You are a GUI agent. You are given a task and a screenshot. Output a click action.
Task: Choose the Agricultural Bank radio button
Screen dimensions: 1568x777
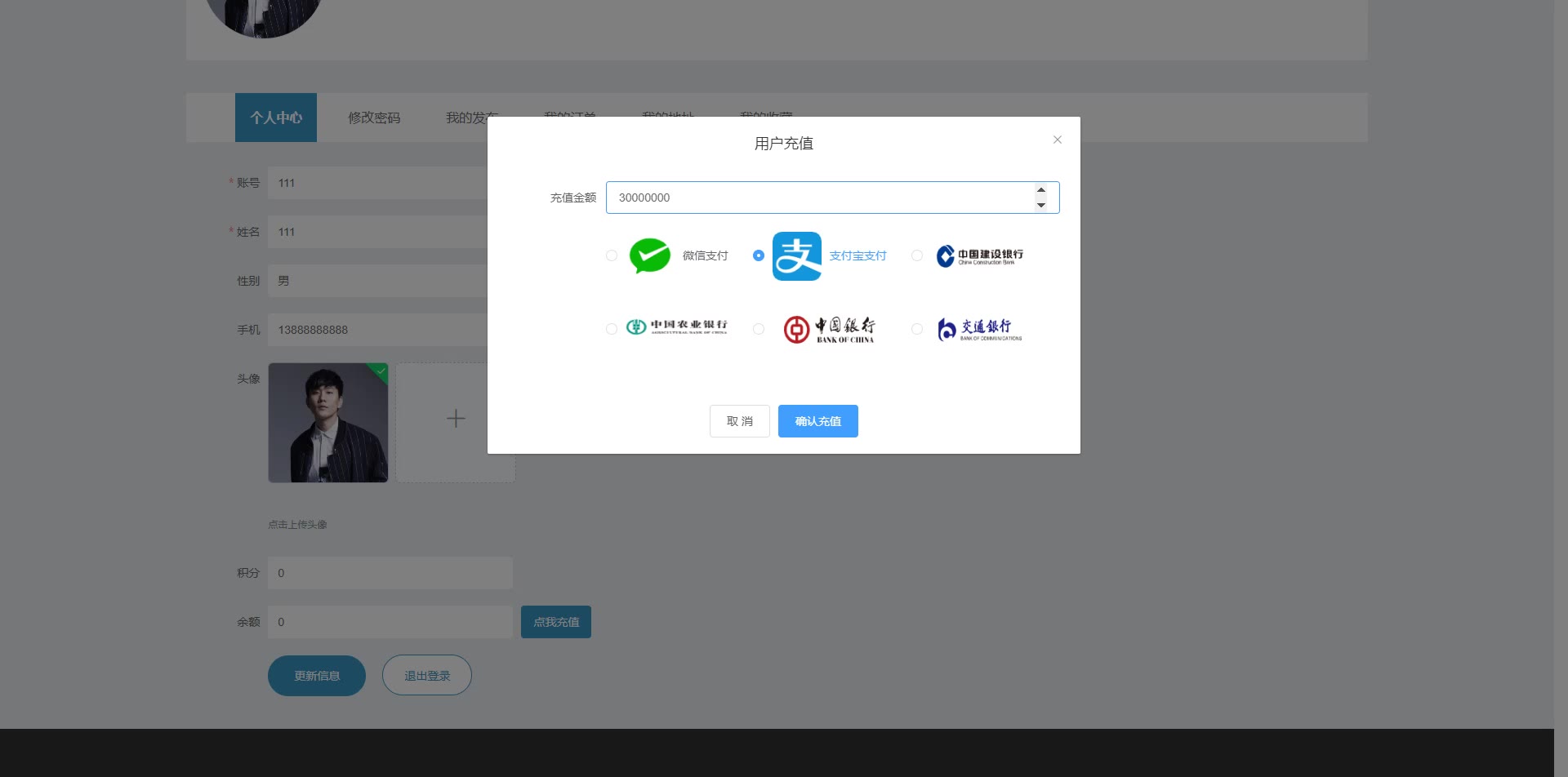pos(612,329)
